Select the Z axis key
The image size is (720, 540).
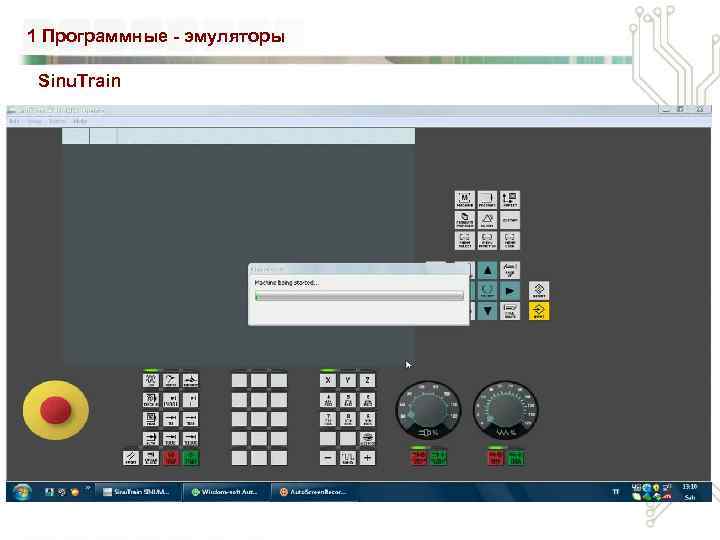[x=367, y=380]
